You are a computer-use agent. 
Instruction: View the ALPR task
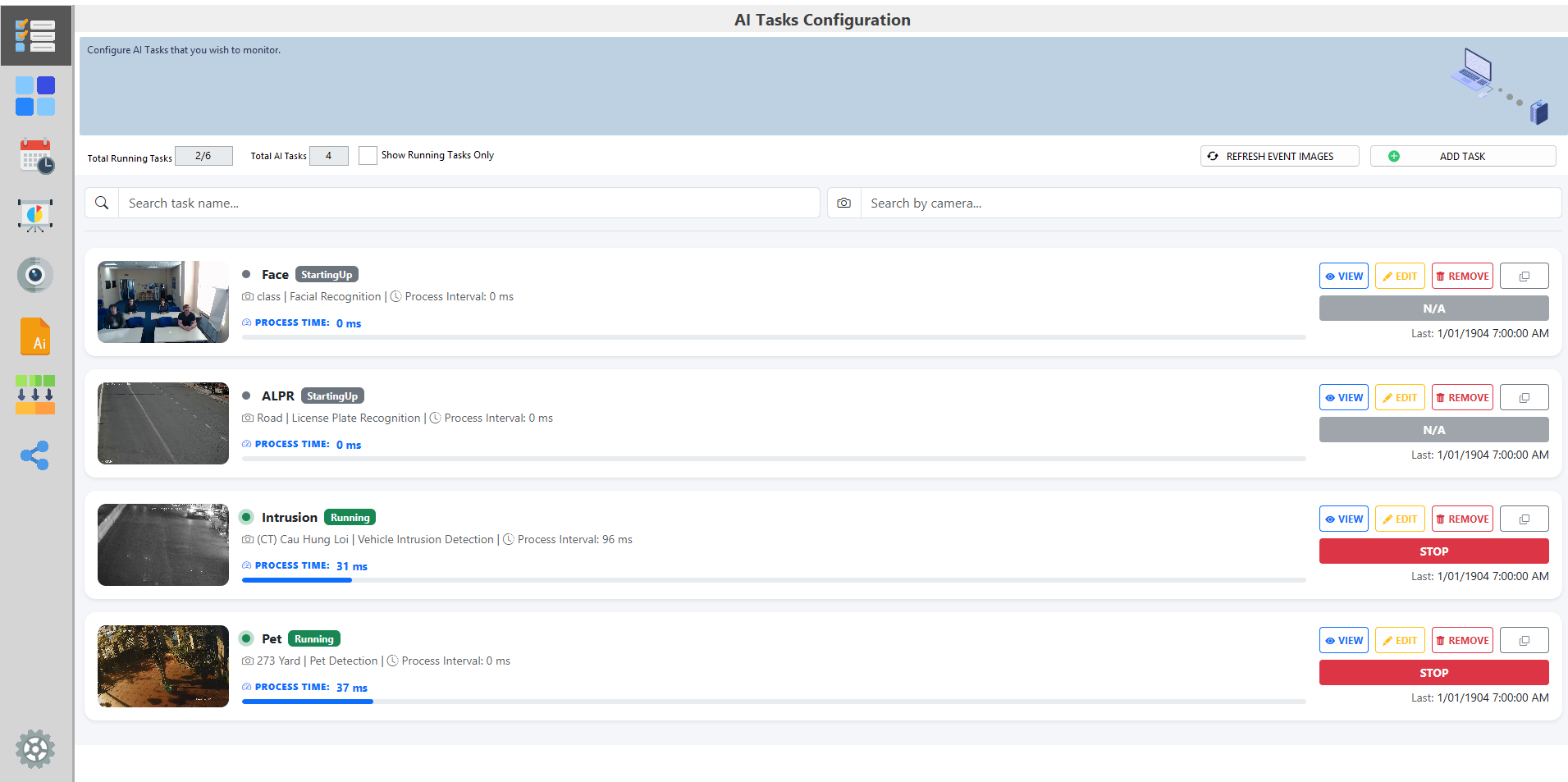click(x=1343, y=398)
